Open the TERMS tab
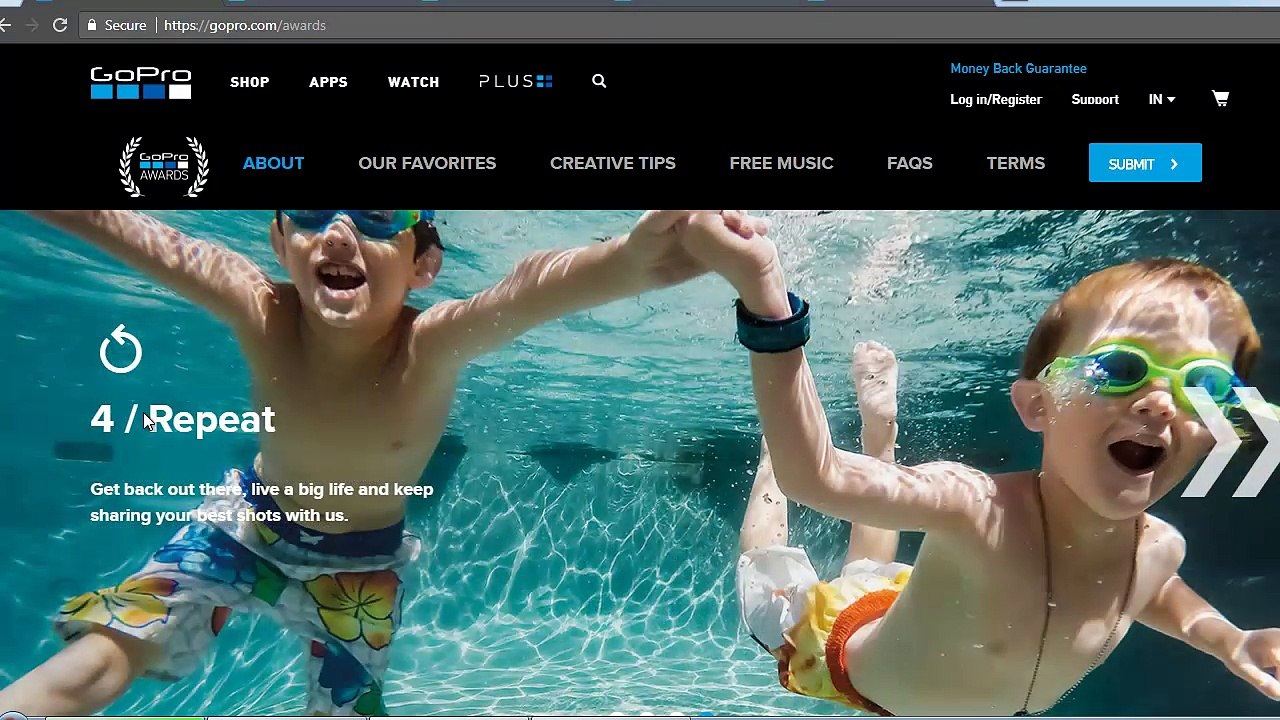This screenshot has width=1280, height=720. pyautogui.click(x=1016, y=163)
